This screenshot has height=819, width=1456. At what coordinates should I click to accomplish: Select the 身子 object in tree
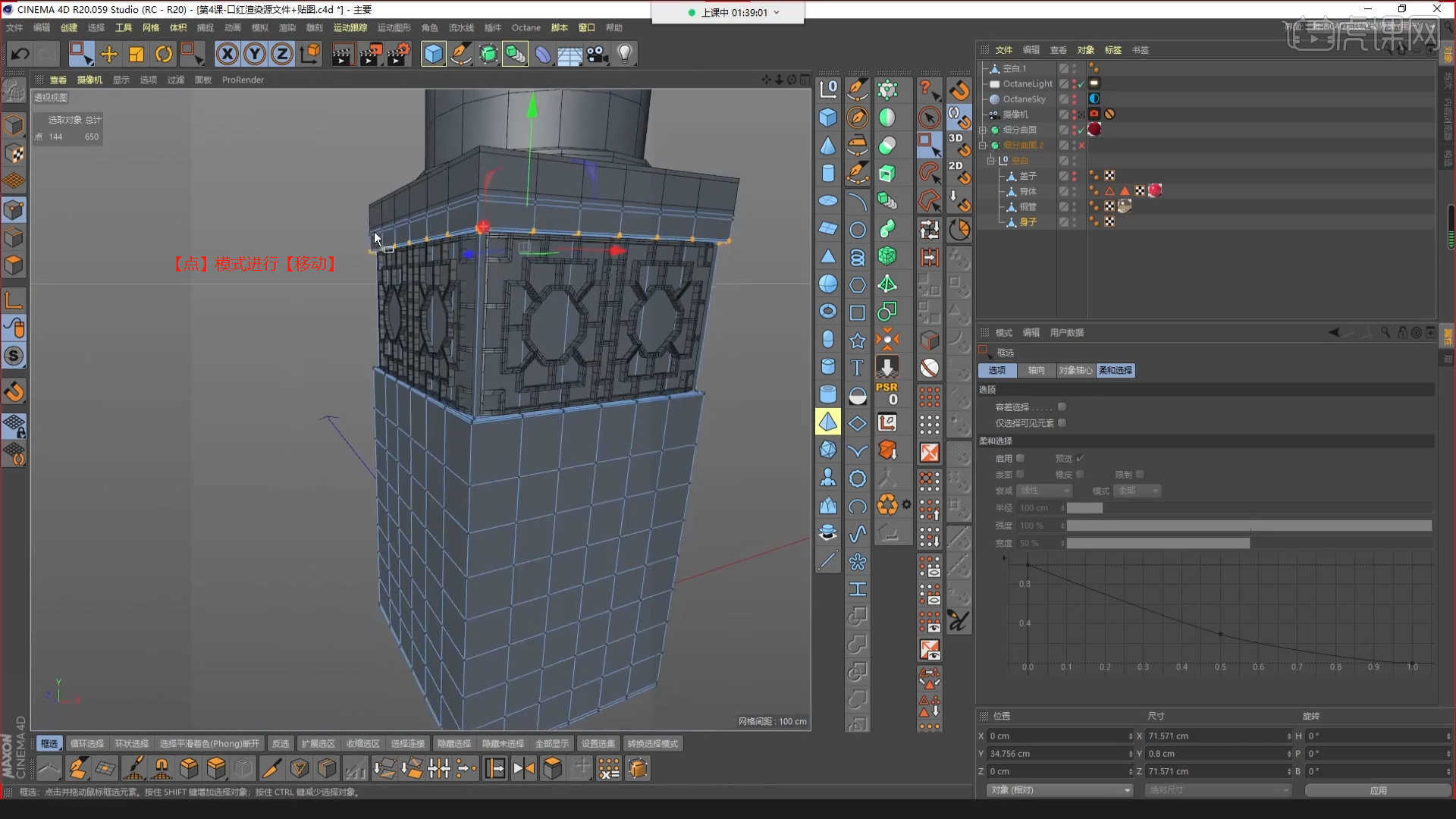(1028, 222)
